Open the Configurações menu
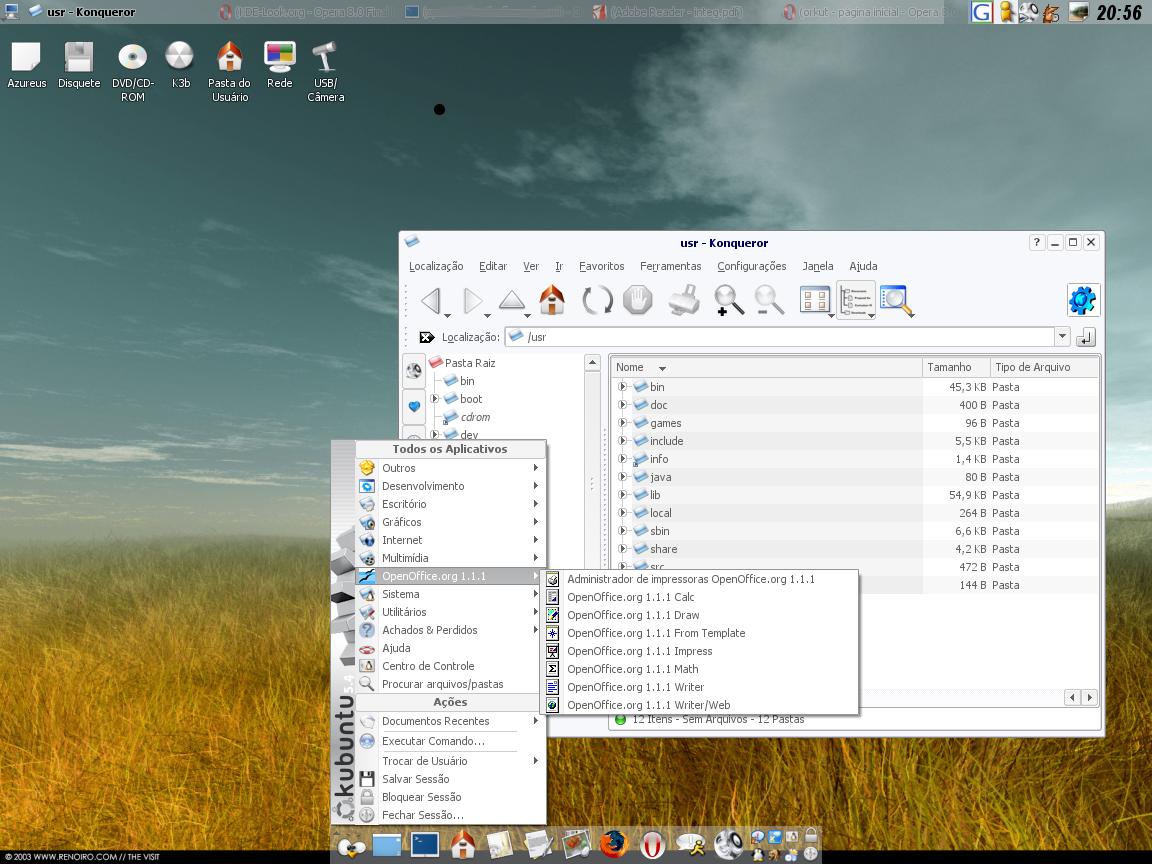1152x864 pixels. 752,266
